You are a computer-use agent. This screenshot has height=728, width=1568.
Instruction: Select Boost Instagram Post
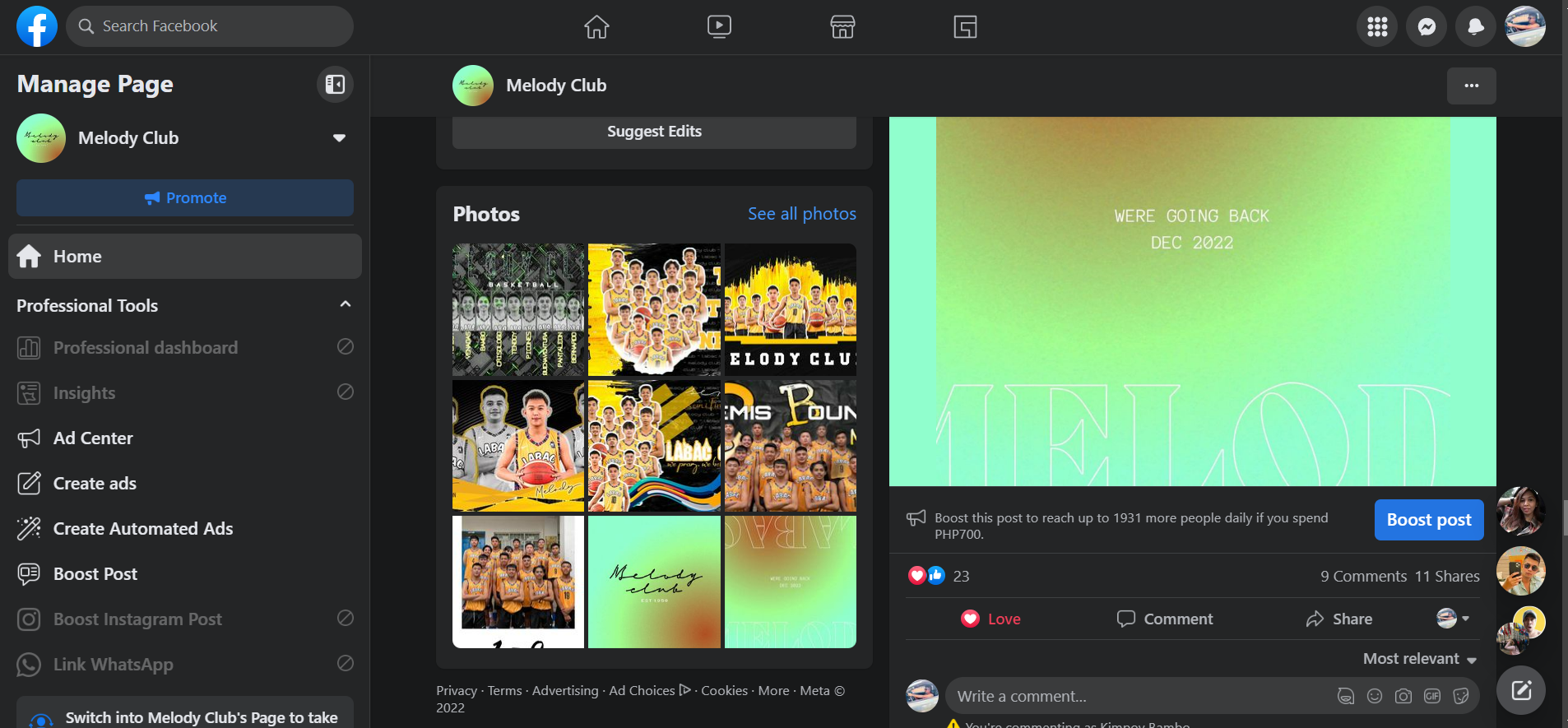coord(185,619)
